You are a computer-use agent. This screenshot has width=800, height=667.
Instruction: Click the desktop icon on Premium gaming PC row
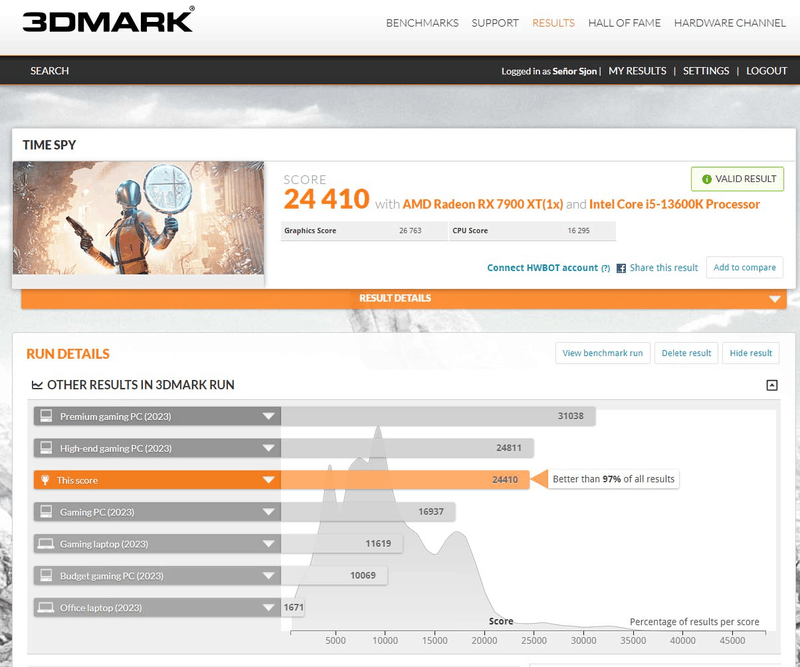pos(46,416)
